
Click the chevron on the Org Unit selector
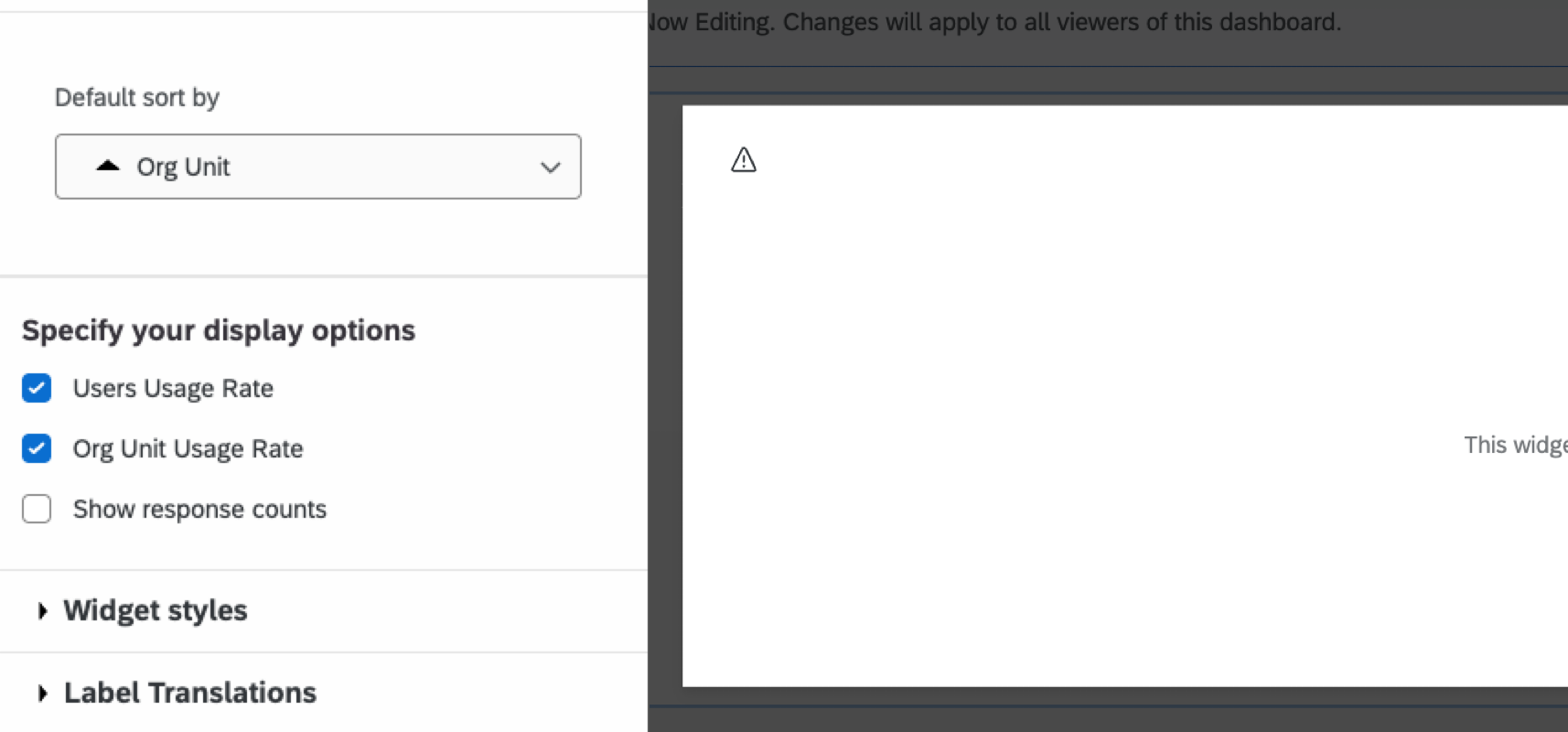click(550, 167)
